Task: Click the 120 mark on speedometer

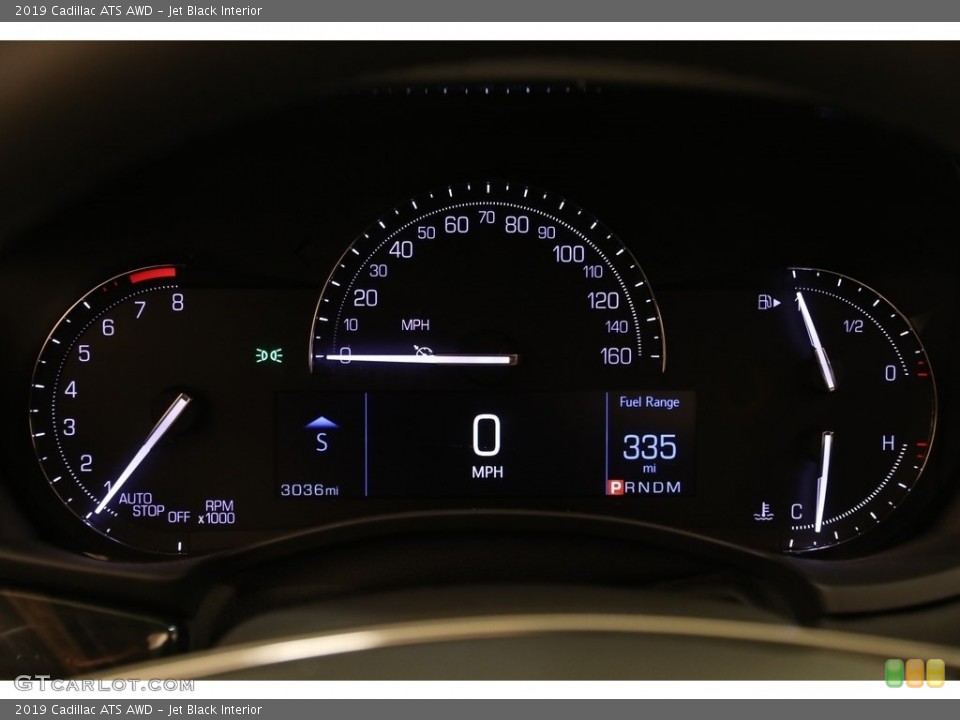Action: [x=603, y=301]
